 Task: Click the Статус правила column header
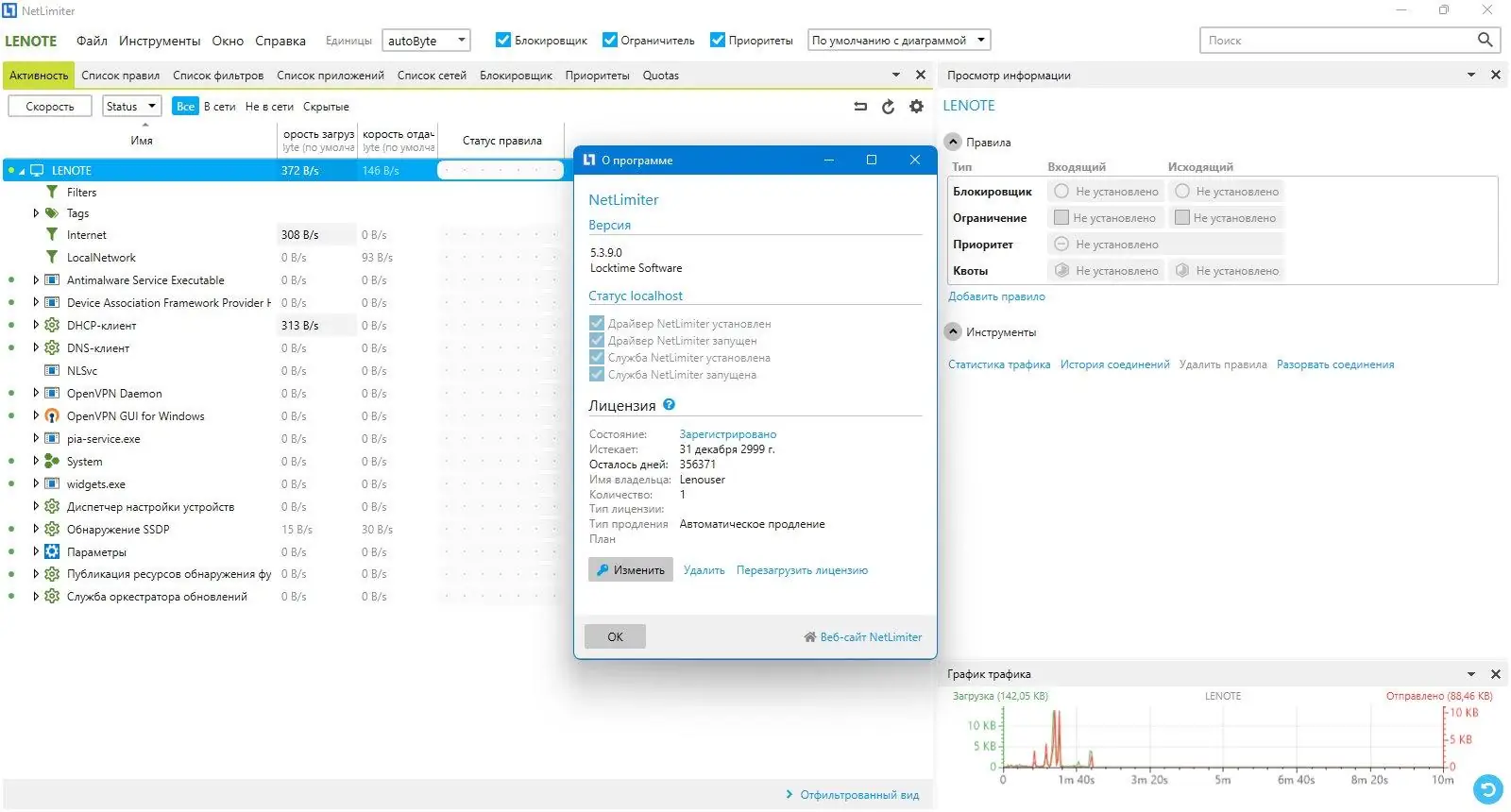tap(501, 141)
